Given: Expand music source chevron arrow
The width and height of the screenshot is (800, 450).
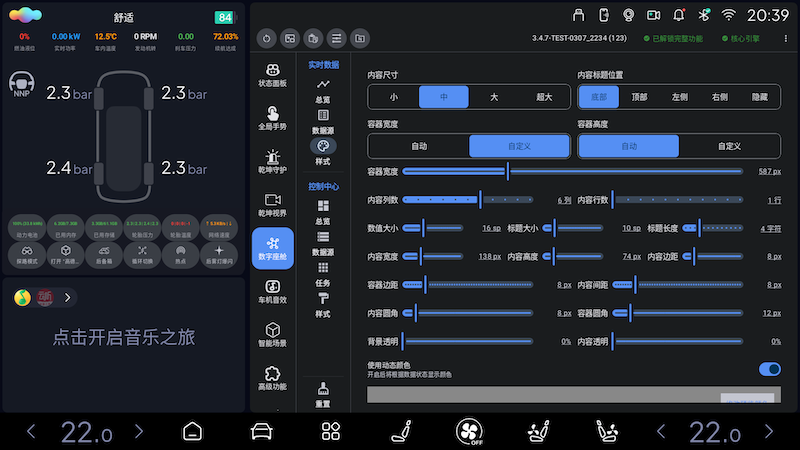Looking at the screenshot, I should pos(68,297).
